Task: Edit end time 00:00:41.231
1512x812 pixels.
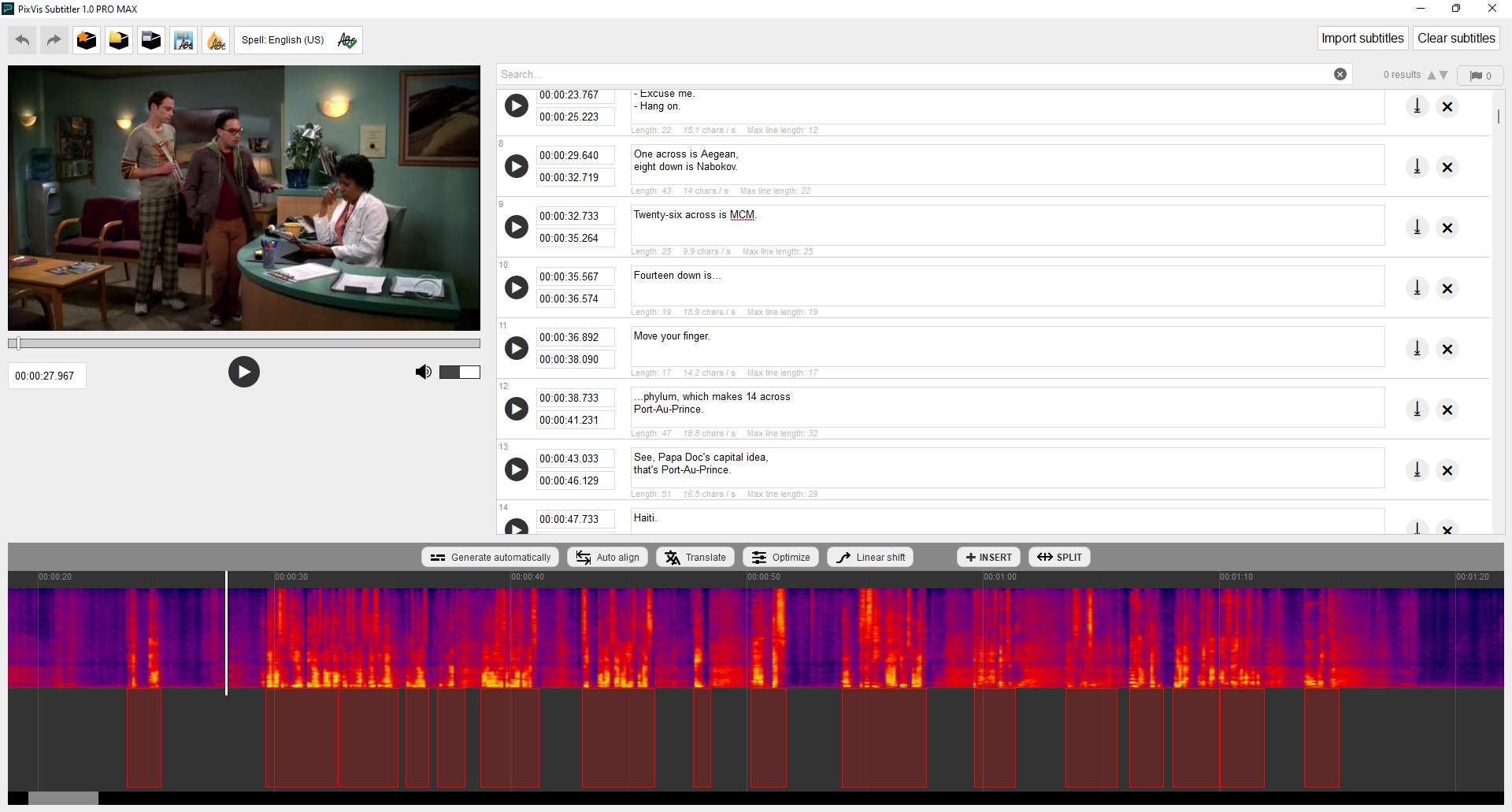Action: click(576, 420)
